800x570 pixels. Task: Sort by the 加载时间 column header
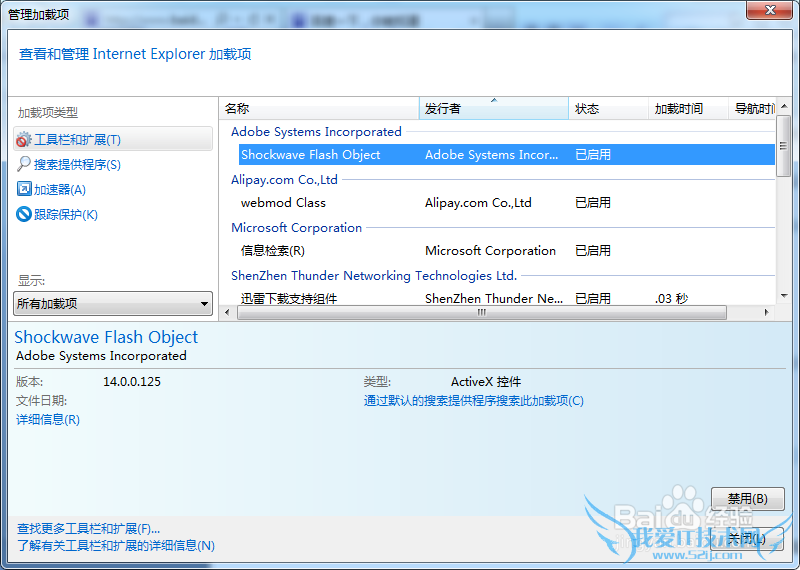[688, 108]
